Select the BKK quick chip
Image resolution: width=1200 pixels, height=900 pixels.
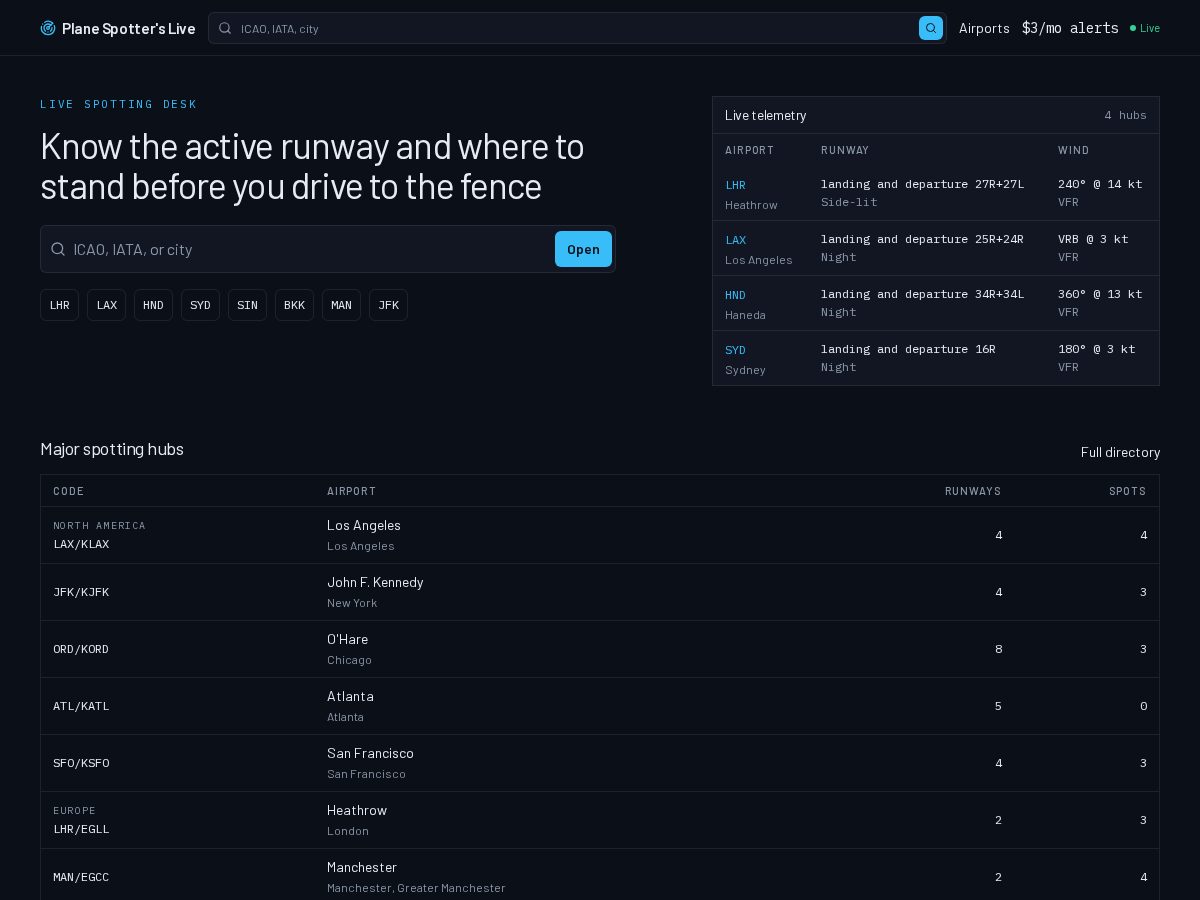pyautogui.click(x=294, y=305)
